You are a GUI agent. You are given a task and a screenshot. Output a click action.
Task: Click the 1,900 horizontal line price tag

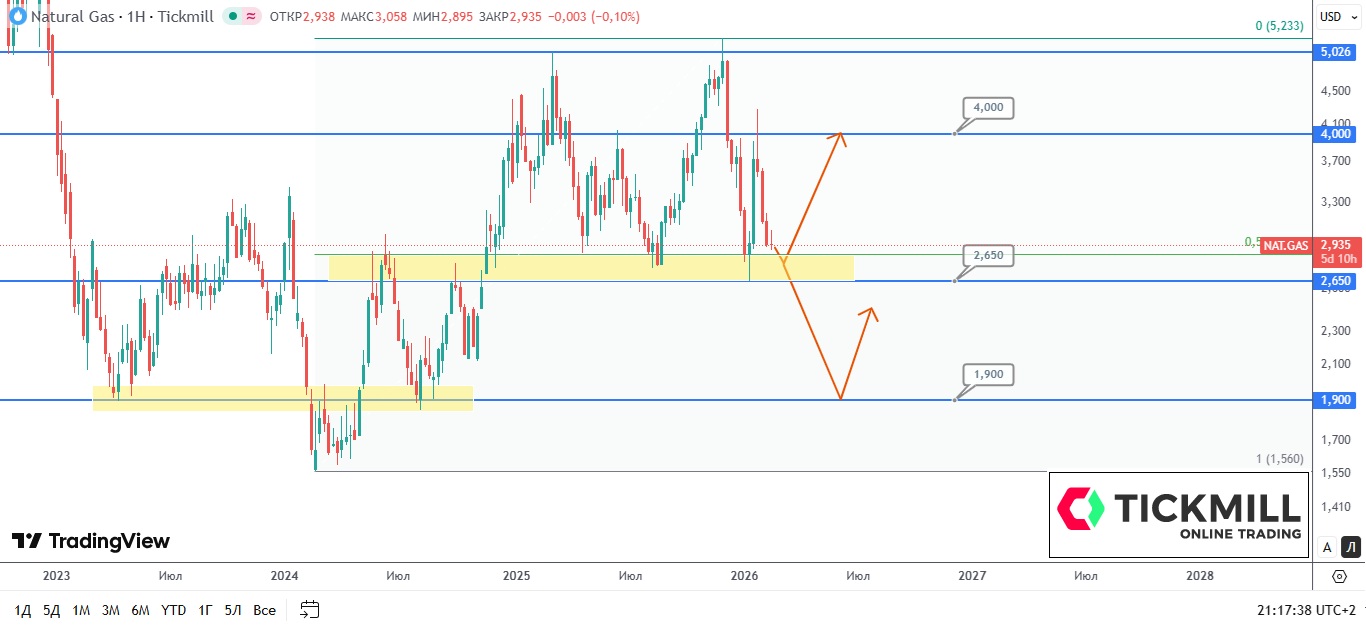(x=1335, y=400)
